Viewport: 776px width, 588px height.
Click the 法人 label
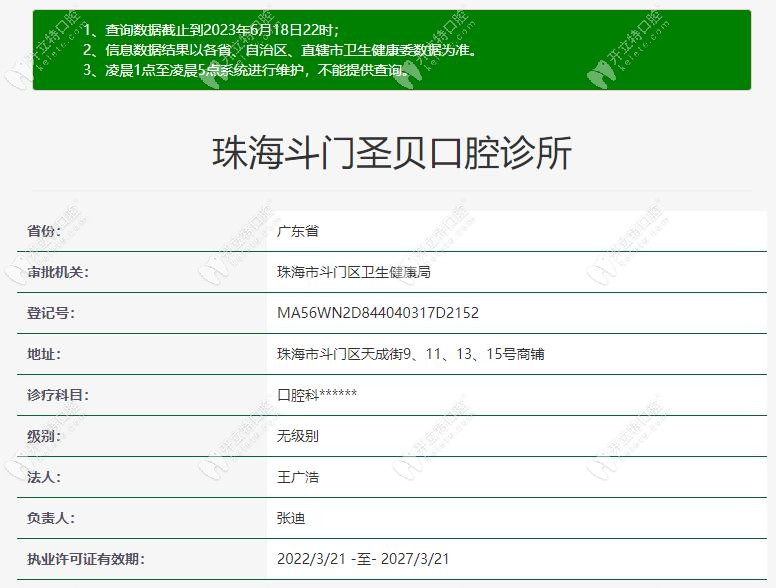coord(44,477)
